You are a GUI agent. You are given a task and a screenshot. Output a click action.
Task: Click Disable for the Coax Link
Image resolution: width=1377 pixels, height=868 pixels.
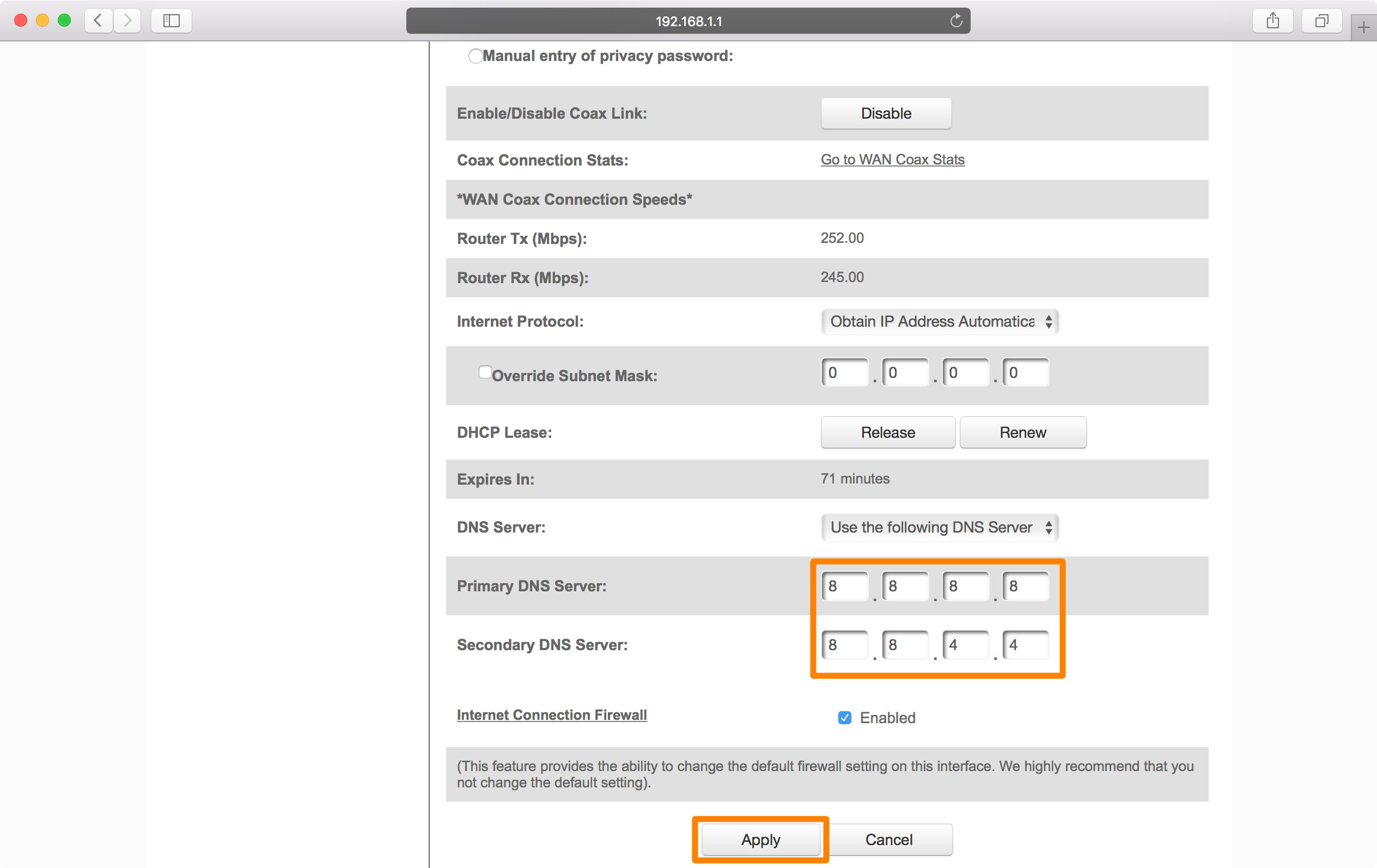click(885, 113)
